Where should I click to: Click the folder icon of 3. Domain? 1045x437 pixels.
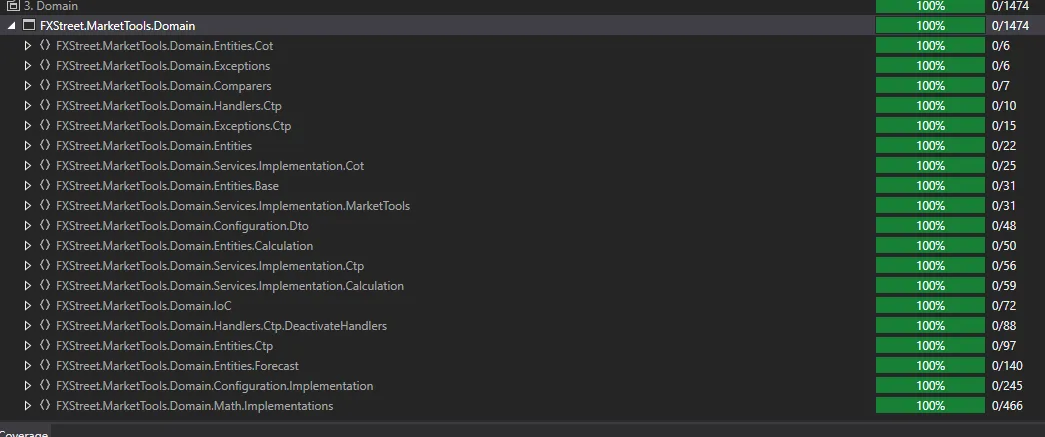[x=13, y=6]
